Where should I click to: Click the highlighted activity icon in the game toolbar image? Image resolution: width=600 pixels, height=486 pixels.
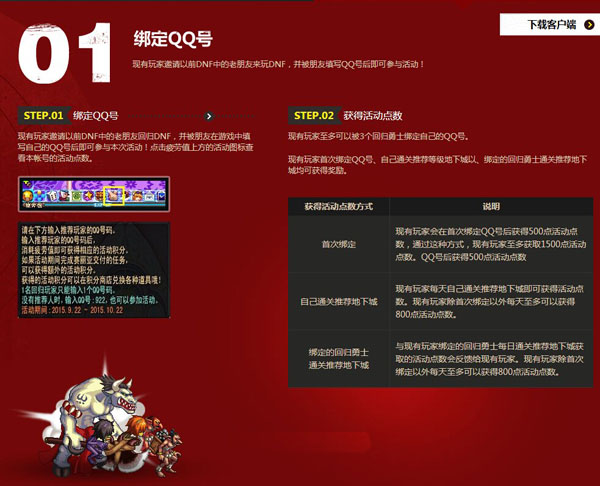click(x=114, y=196)
